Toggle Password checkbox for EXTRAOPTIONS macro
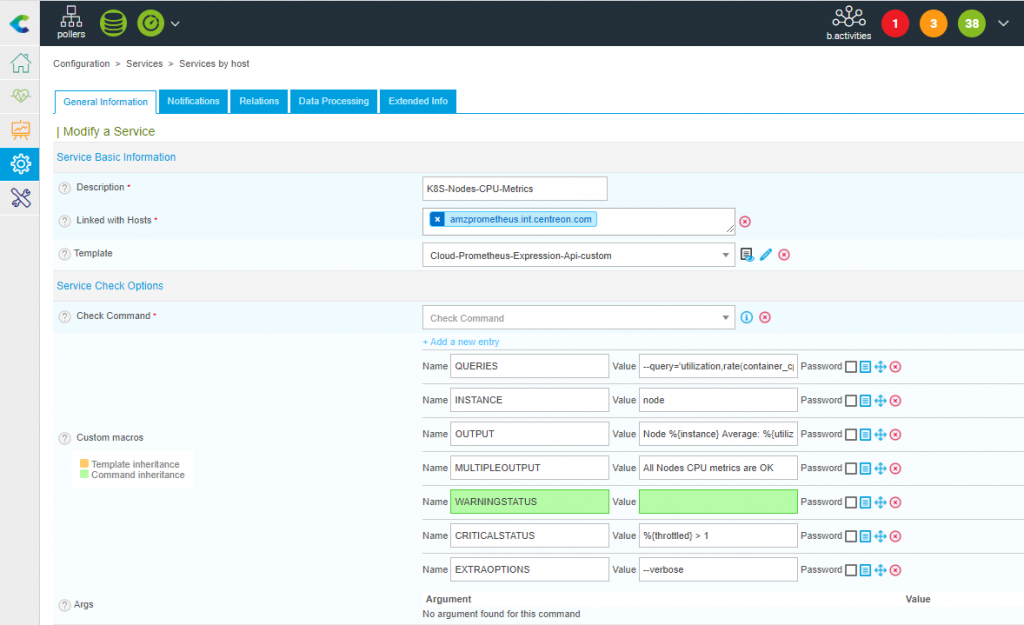Screen dimensions: 1024x625 [x=850, y=571]
